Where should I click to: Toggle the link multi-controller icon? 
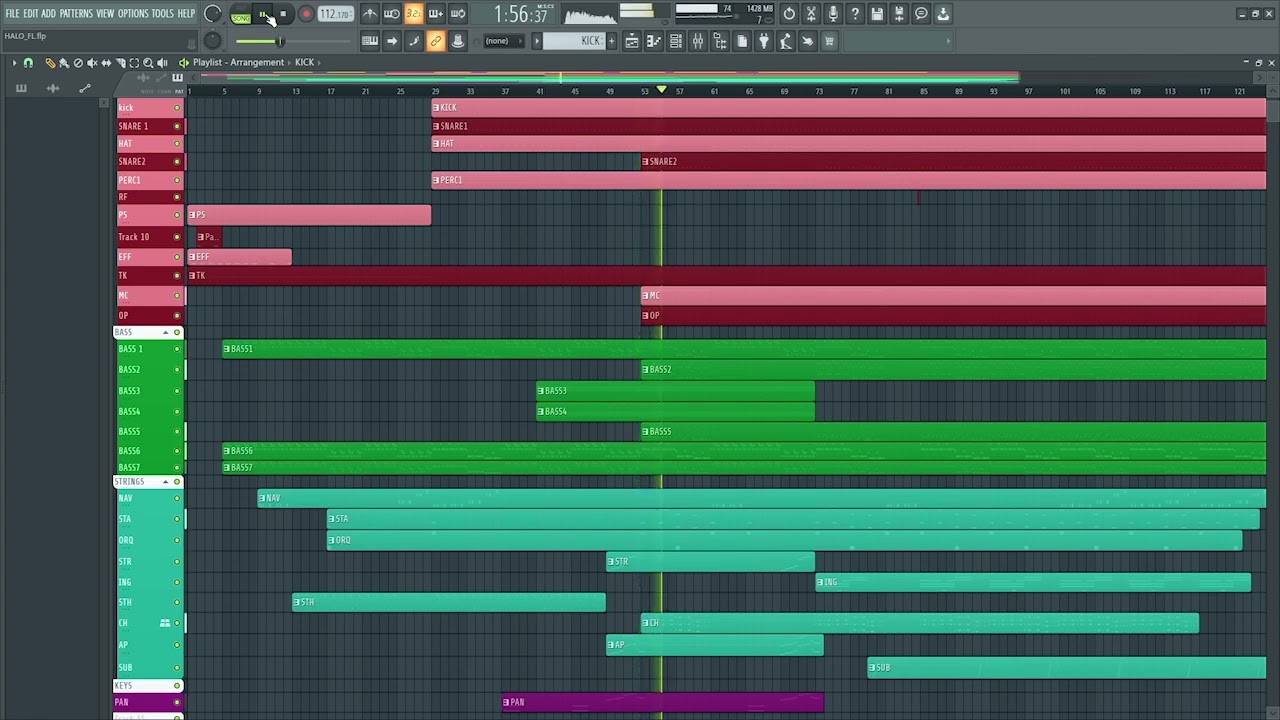tap(435, 41)
